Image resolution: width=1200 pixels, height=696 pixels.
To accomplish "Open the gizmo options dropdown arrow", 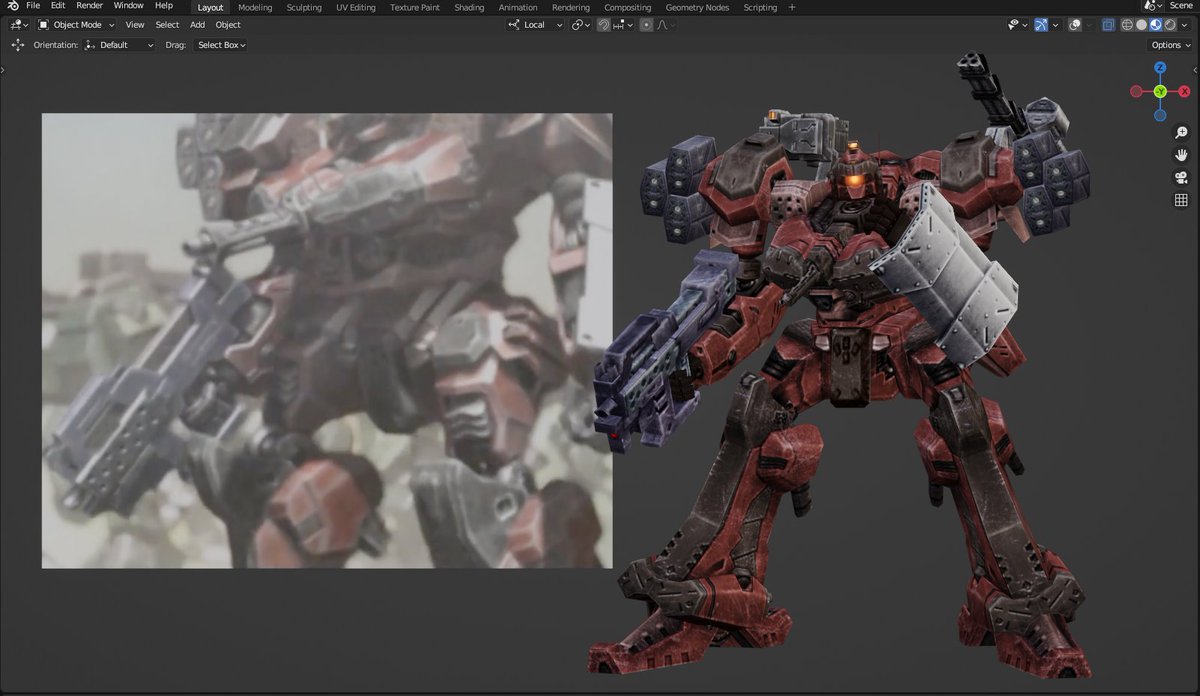I will point(1056,25).
